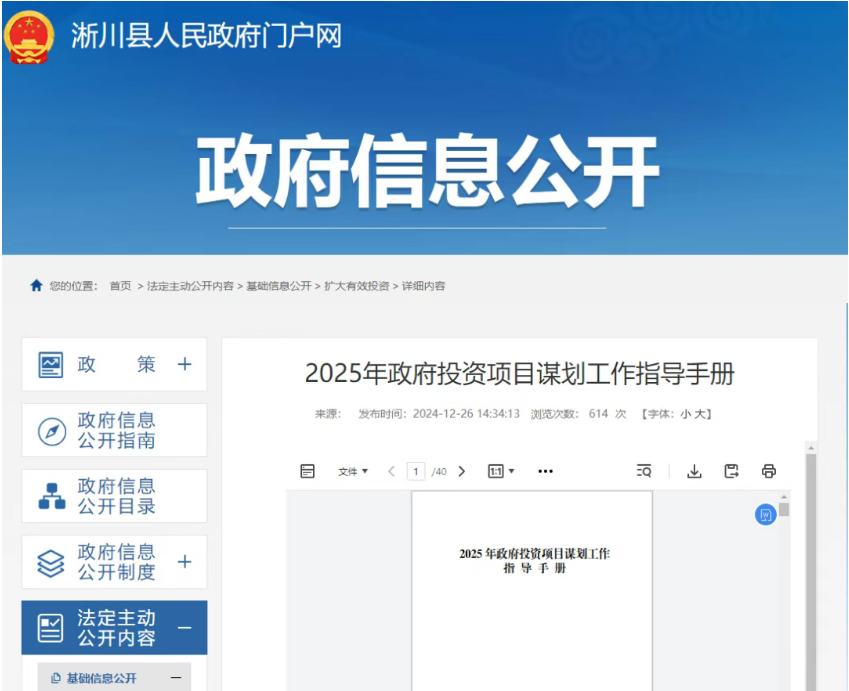Click the PDF page number input field
Screen dimensions: 849x691
click(416, 471)
